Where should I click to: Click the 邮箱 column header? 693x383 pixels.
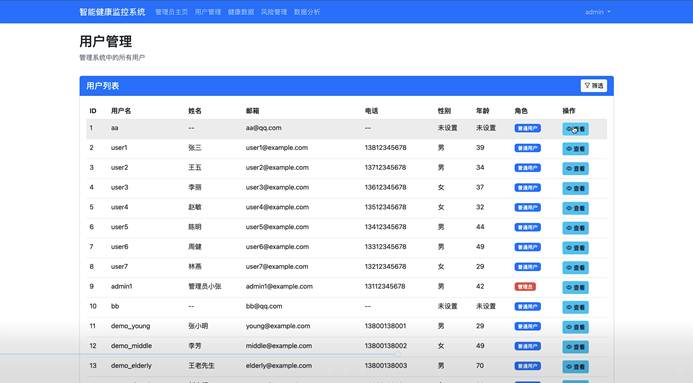coord(252,111)
